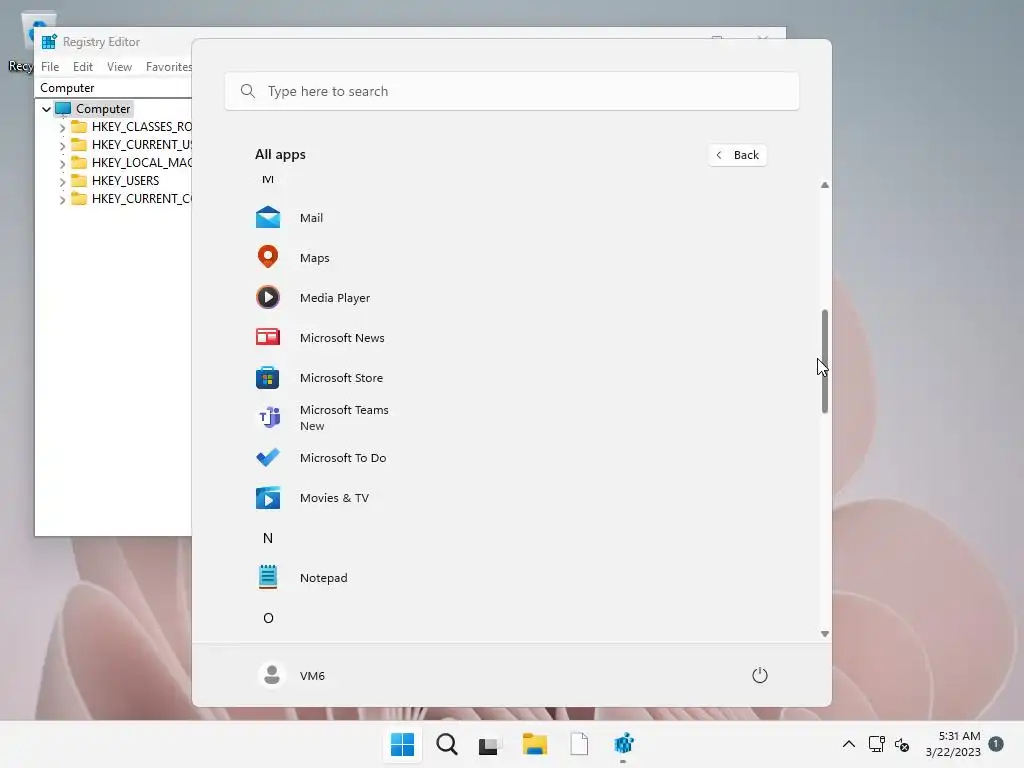This screenshot has height=768, width=1024.
Task: Select HKEY_CURRENT_CONFIG folder
Action: click(x=79, y=199)
